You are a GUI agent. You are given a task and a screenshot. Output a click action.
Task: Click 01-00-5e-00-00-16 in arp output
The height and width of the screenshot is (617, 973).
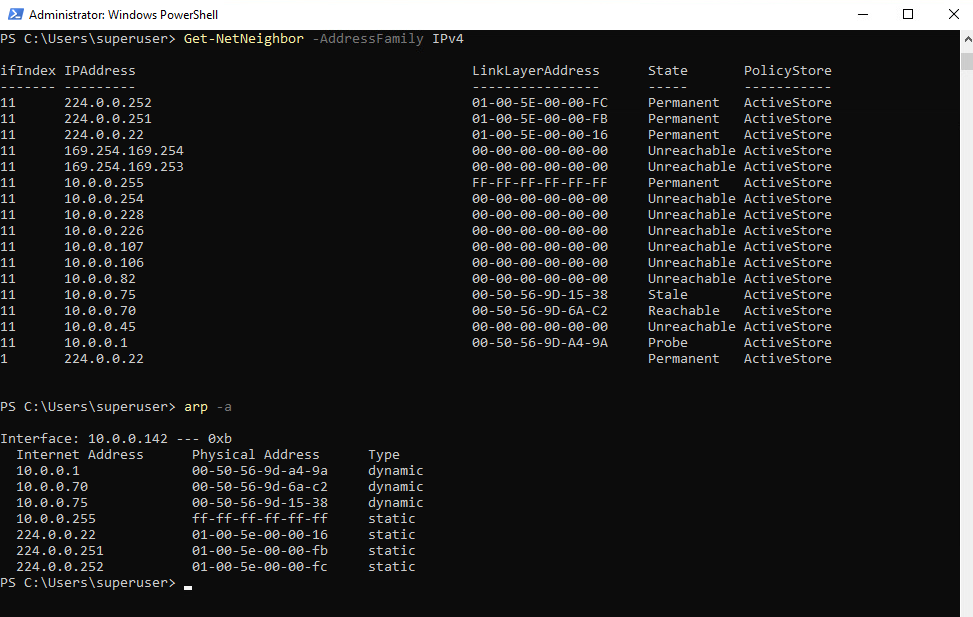[x=259, y=535]
